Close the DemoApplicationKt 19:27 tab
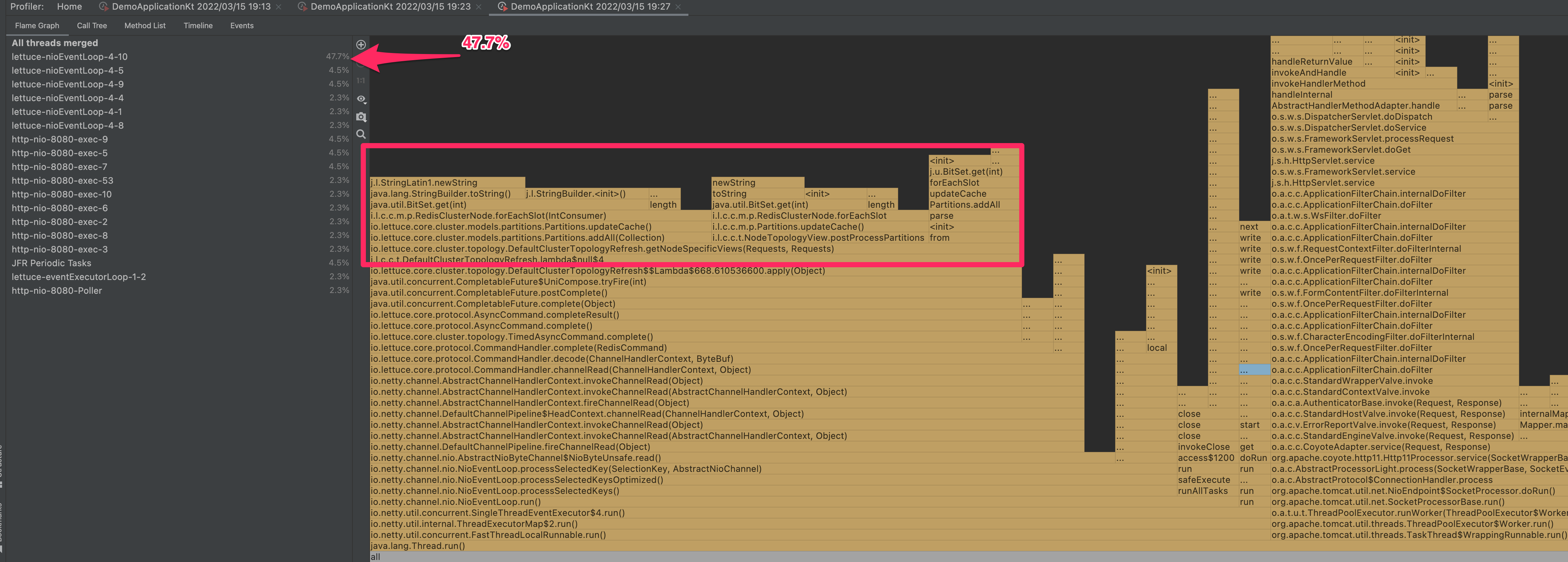Screen dimensions: 1568x562 (x=678, y=7)
